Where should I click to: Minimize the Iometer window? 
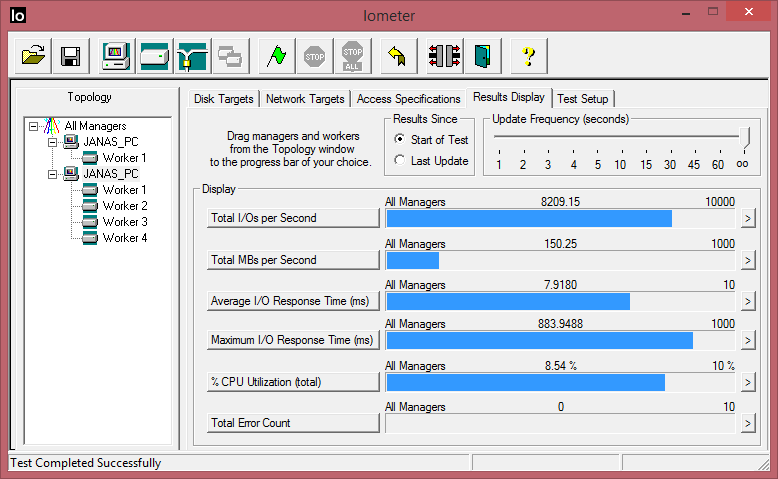pyautogui.click(x=686, y=13)
